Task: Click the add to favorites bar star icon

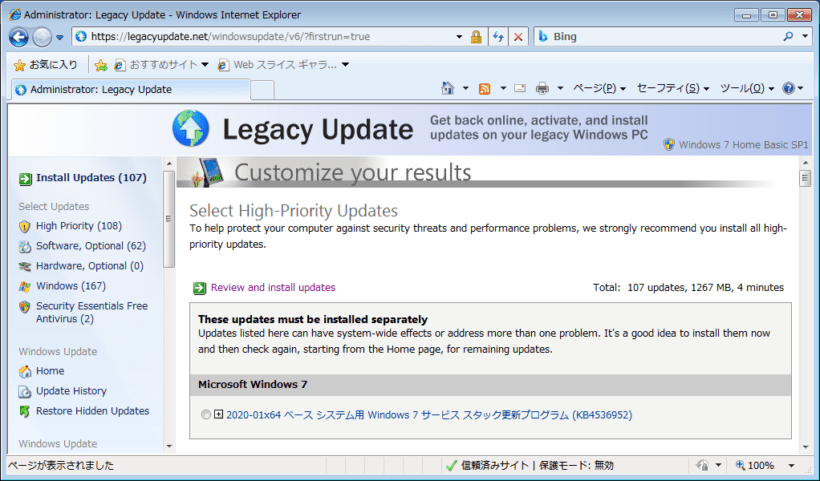Action: point(101,65)
